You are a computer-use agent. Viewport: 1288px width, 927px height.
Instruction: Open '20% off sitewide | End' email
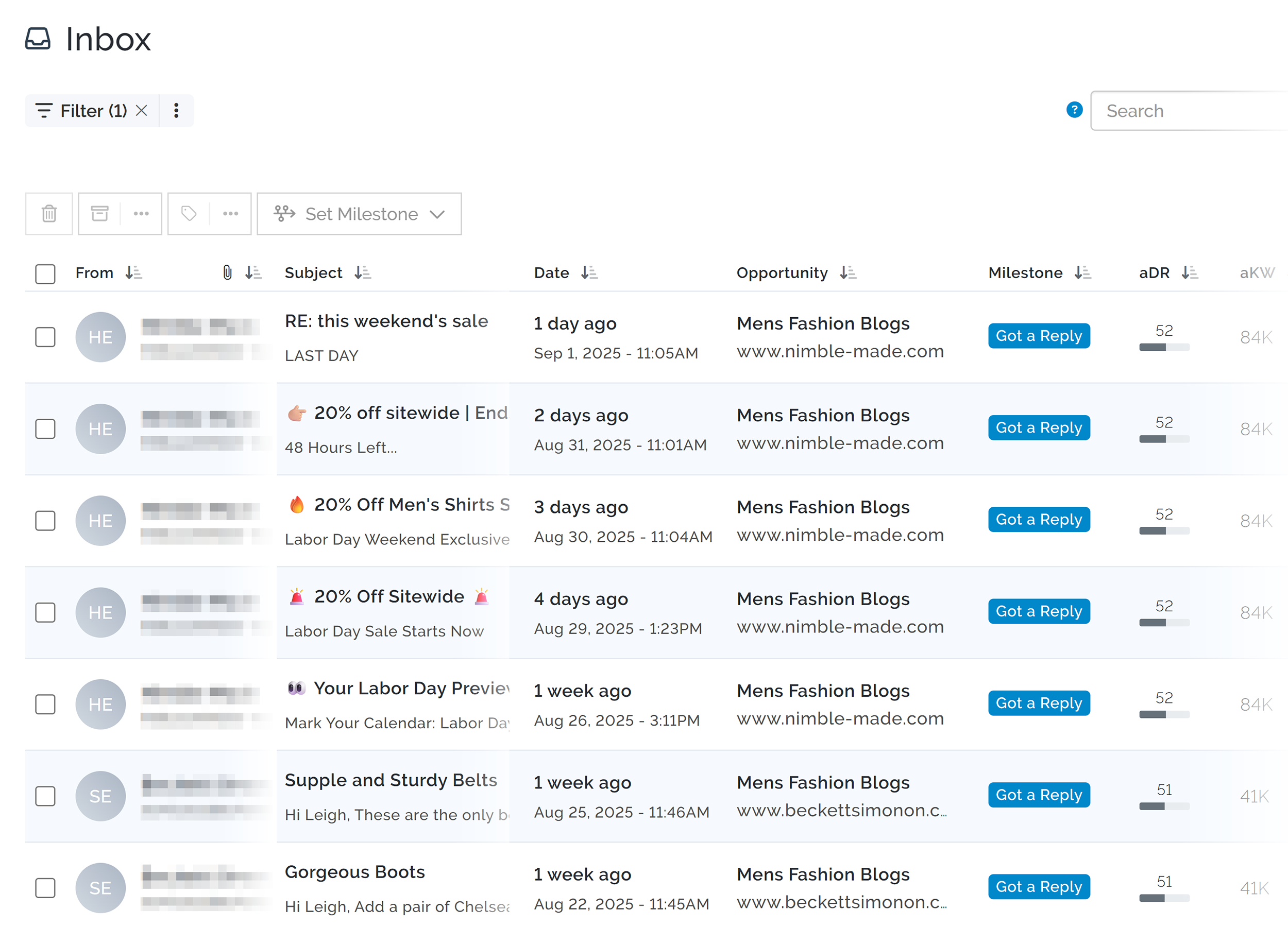tap(398, 413)
